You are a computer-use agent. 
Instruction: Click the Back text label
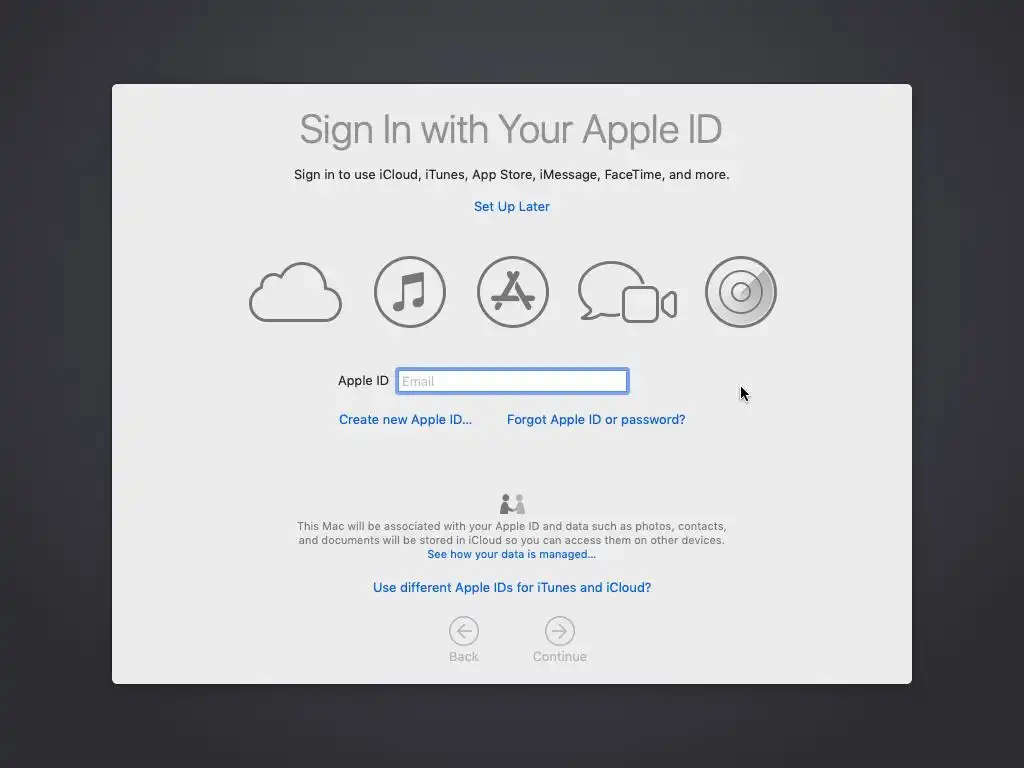(x=464, y=656)
